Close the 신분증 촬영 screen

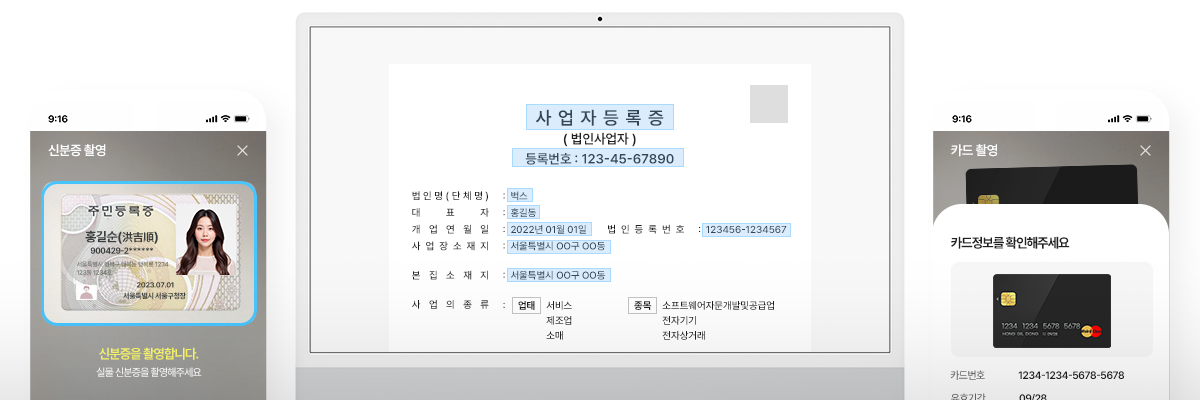pyautogui.click(x=242, y=151)
